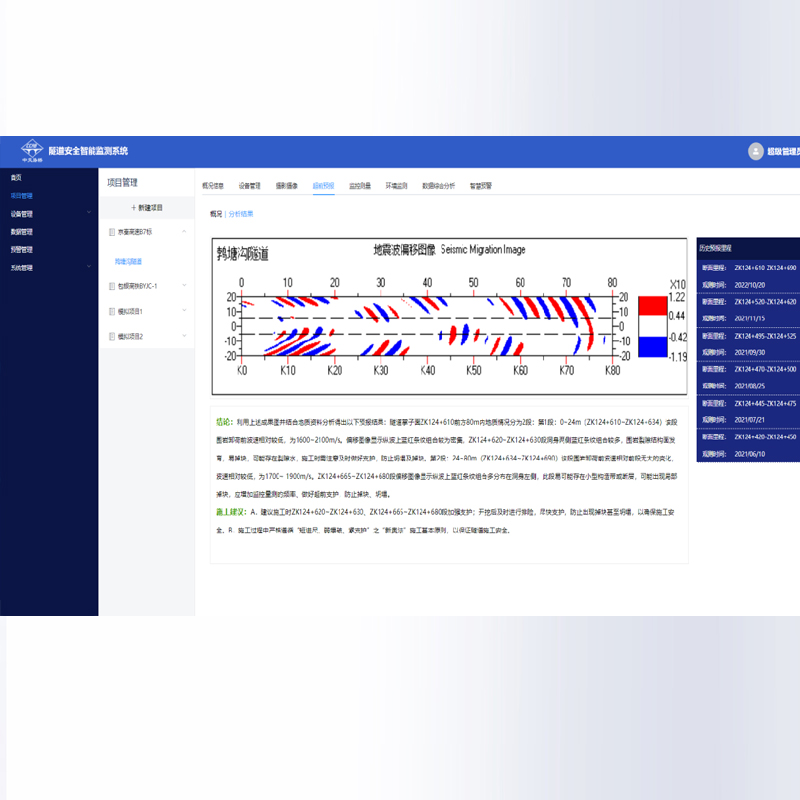This screenshot has width=800, height=800.
Task: Click the document icon beside 包银高铁BYJC-1
Action: (112, 286)
